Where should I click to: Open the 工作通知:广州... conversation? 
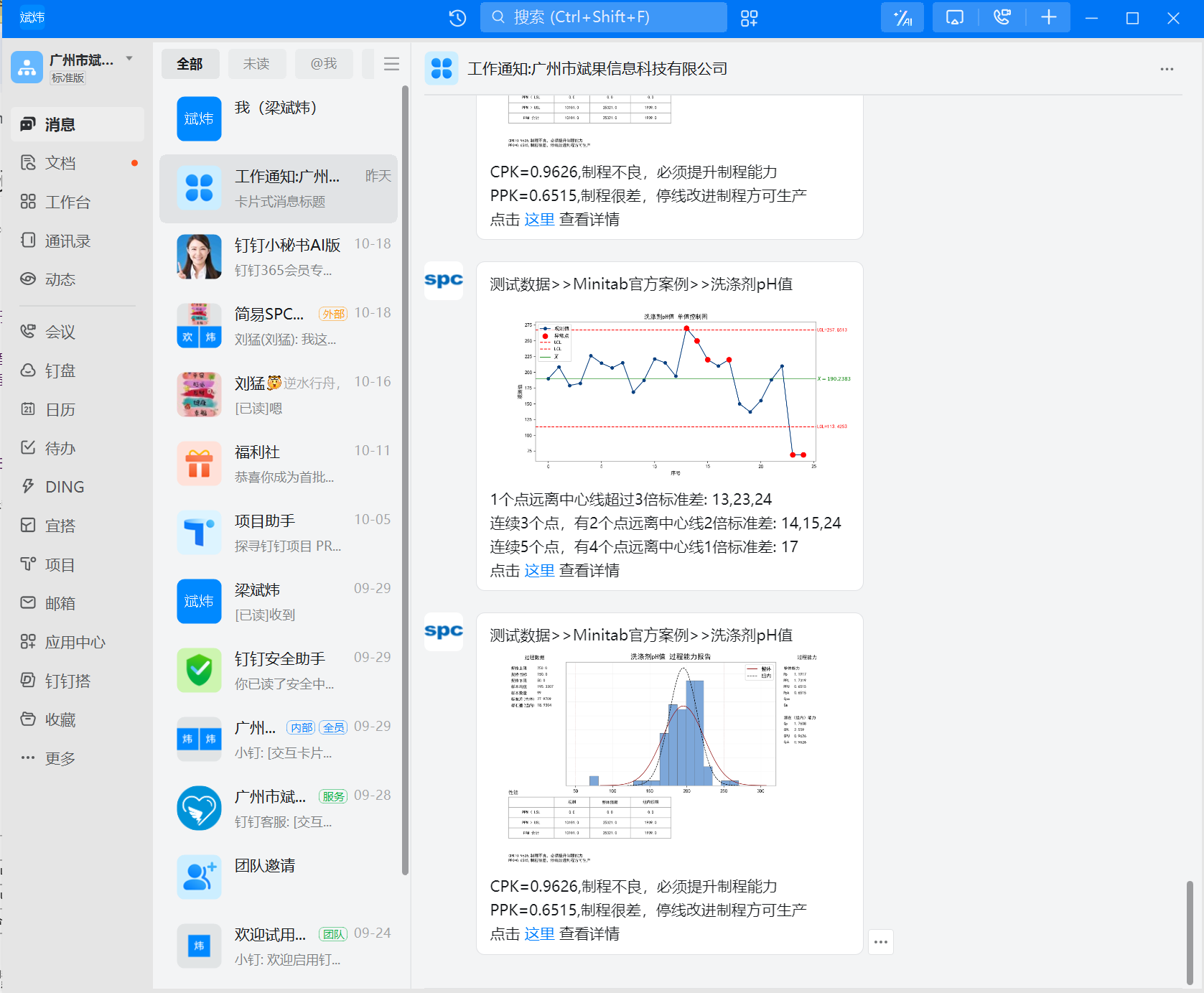[279, 189]
